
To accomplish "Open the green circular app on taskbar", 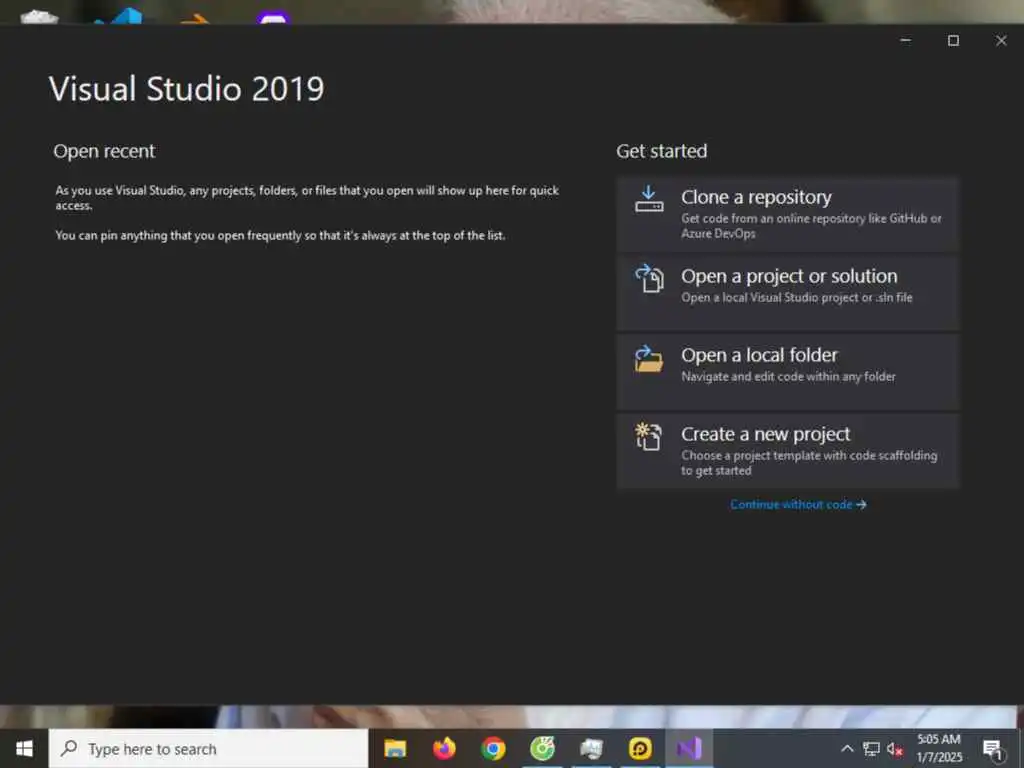I will [542, 748].
